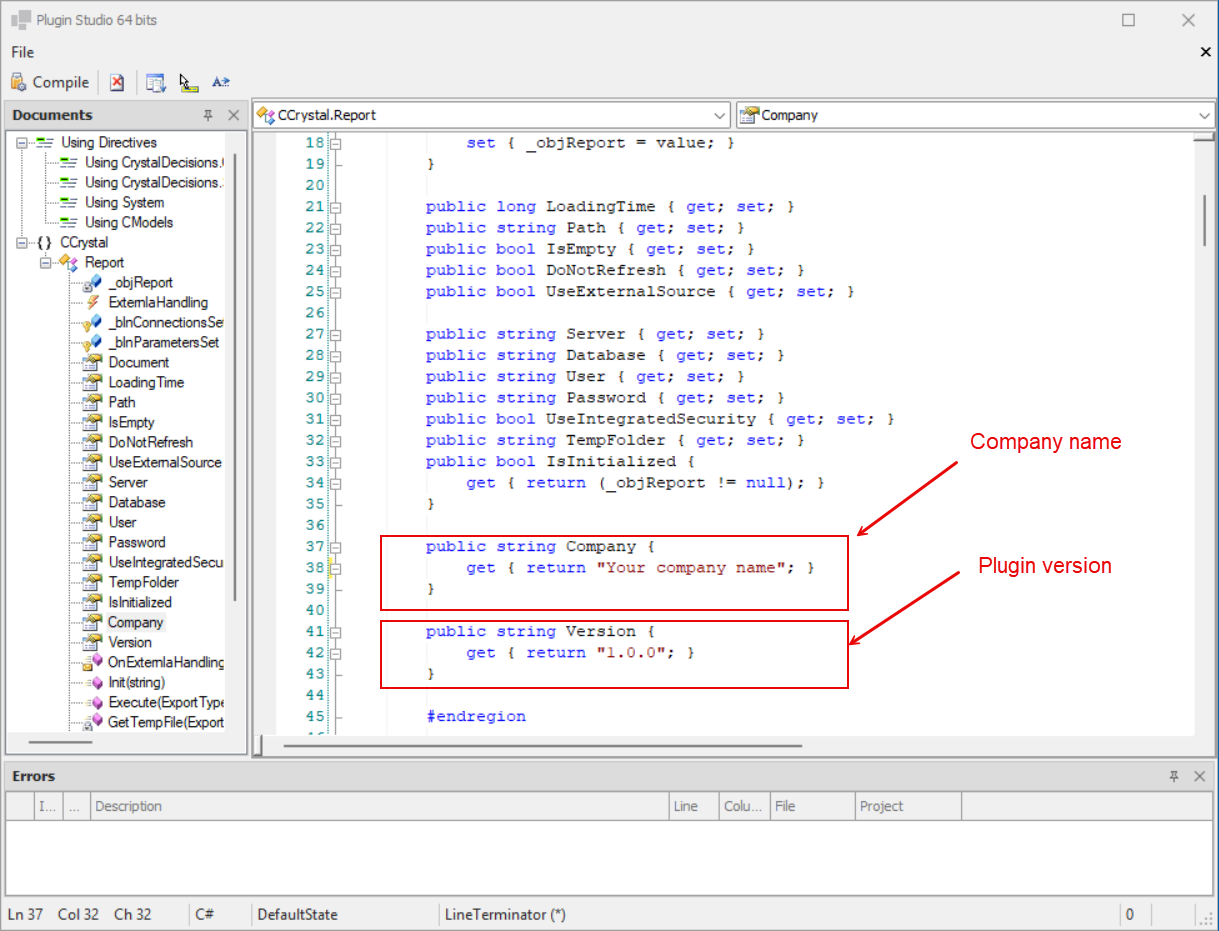Open the Company member dropdown

click(x=1203, y=115)
